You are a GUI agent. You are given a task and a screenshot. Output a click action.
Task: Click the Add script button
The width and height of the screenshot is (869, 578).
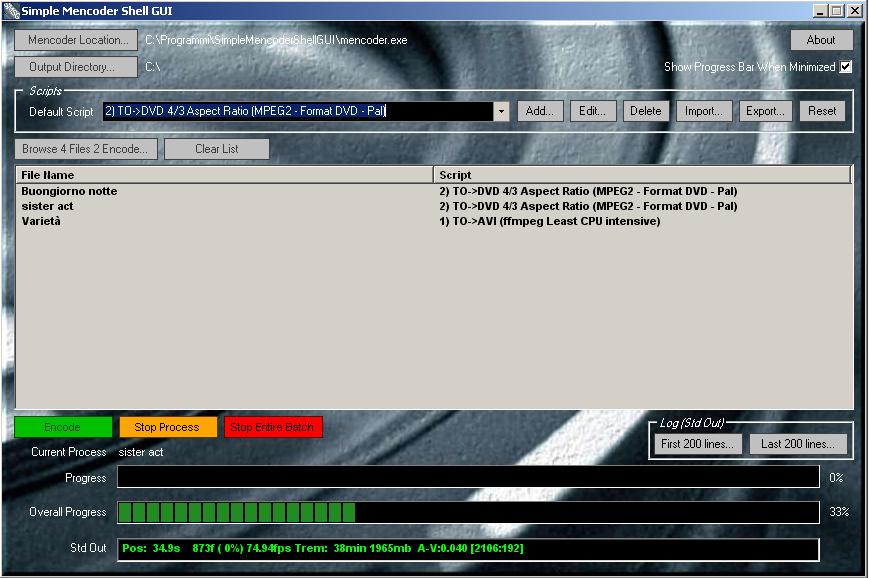540,111
